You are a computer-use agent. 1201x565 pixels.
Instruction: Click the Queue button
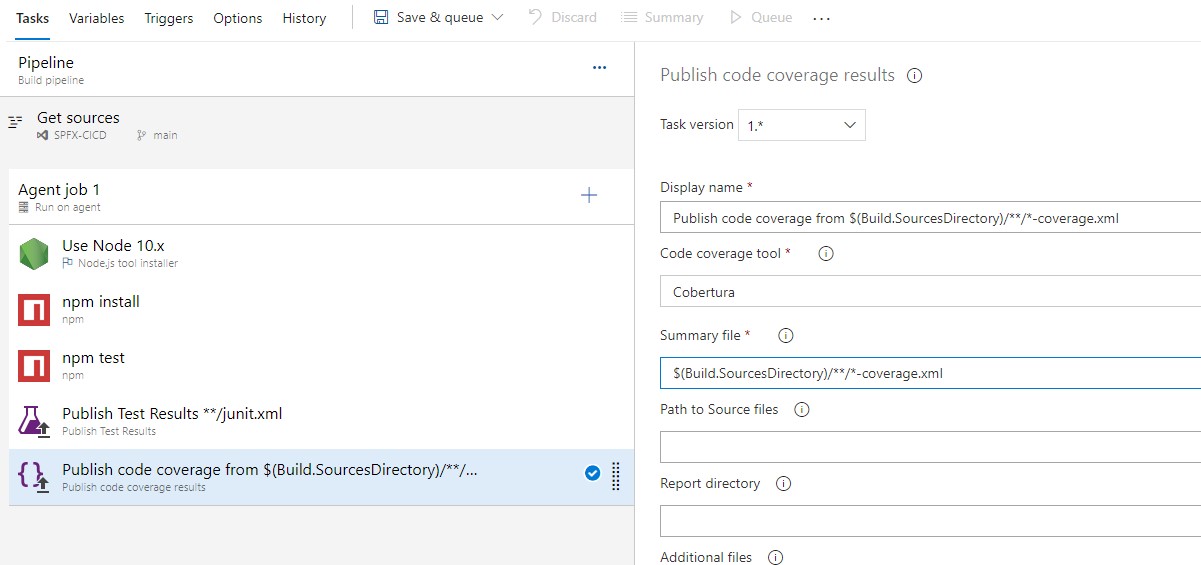pyautogui.click(x=761, y=18)
